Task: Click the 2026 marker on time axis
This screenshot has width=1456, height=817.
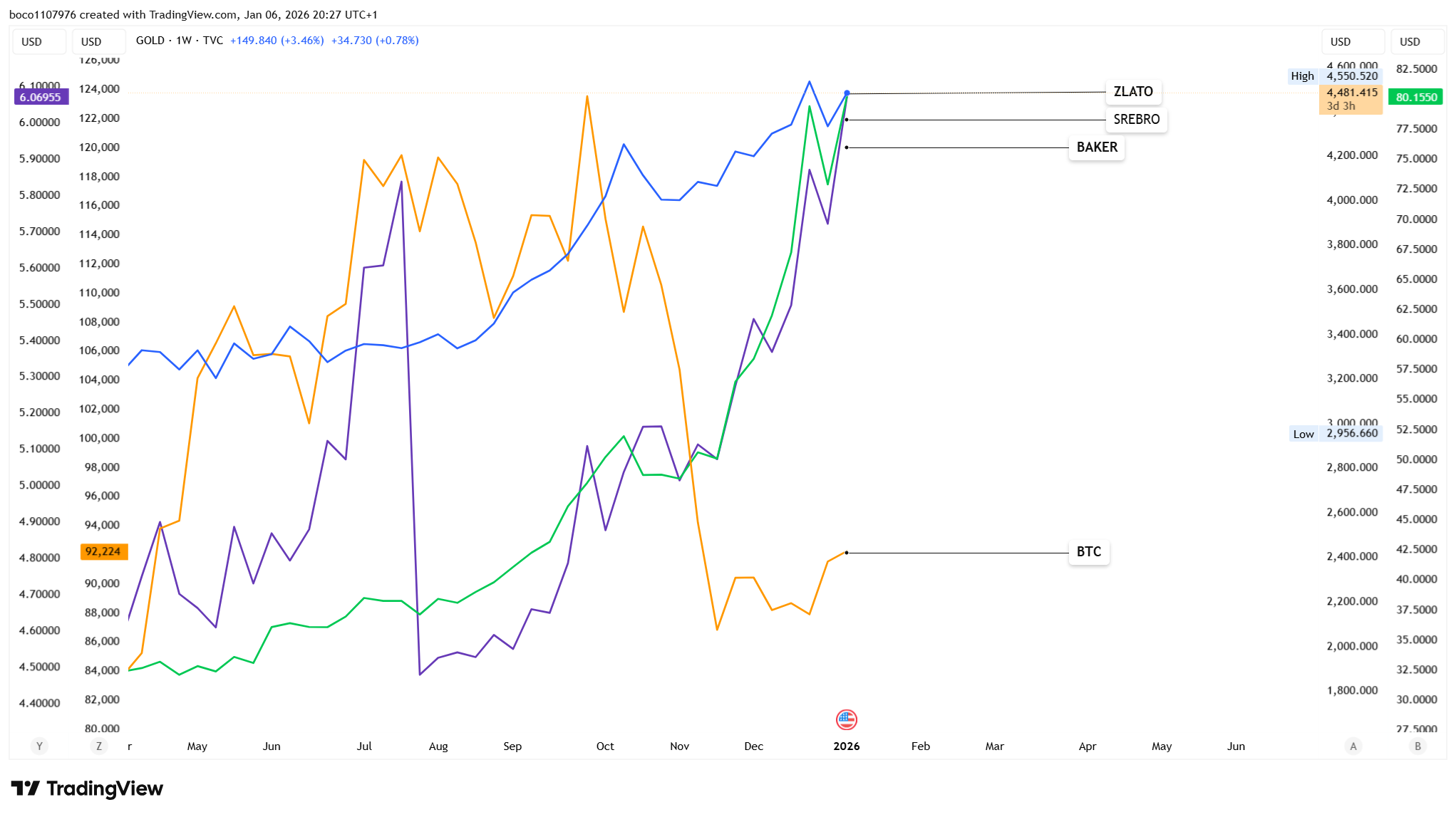Action: [846, 746]
